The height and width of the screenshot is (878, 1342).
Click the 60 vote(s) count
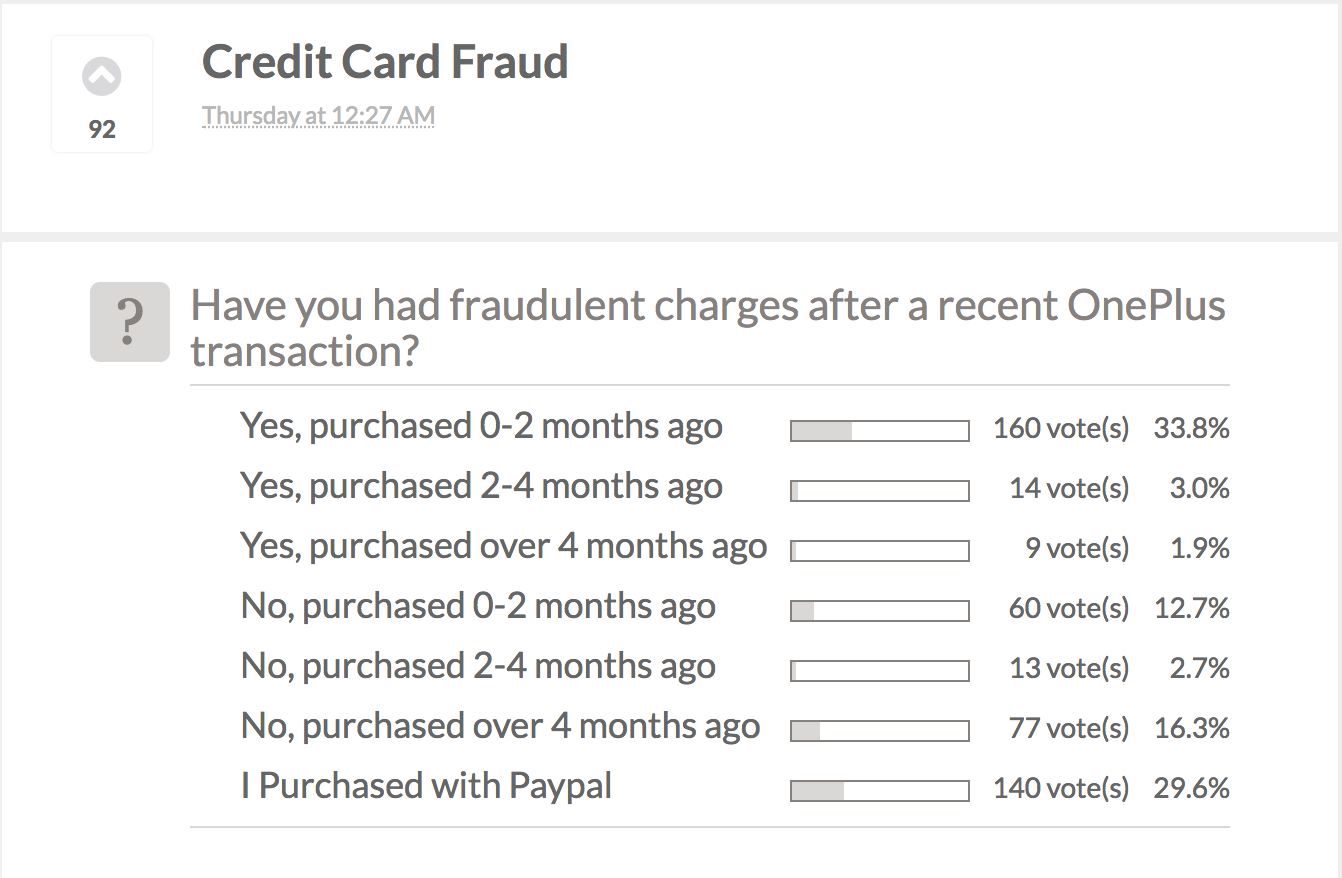pyautogui.click(x=1068, y=609)
